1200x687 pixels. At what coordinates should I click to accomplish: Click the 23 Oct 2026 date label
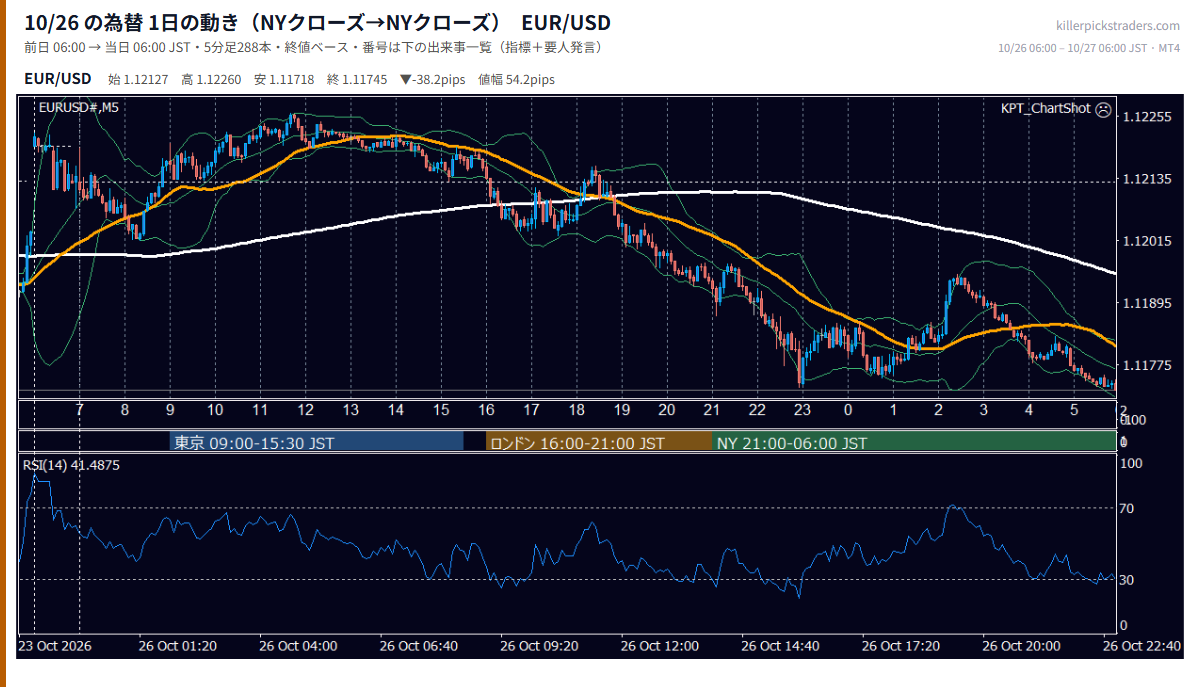tap(56, 646)
